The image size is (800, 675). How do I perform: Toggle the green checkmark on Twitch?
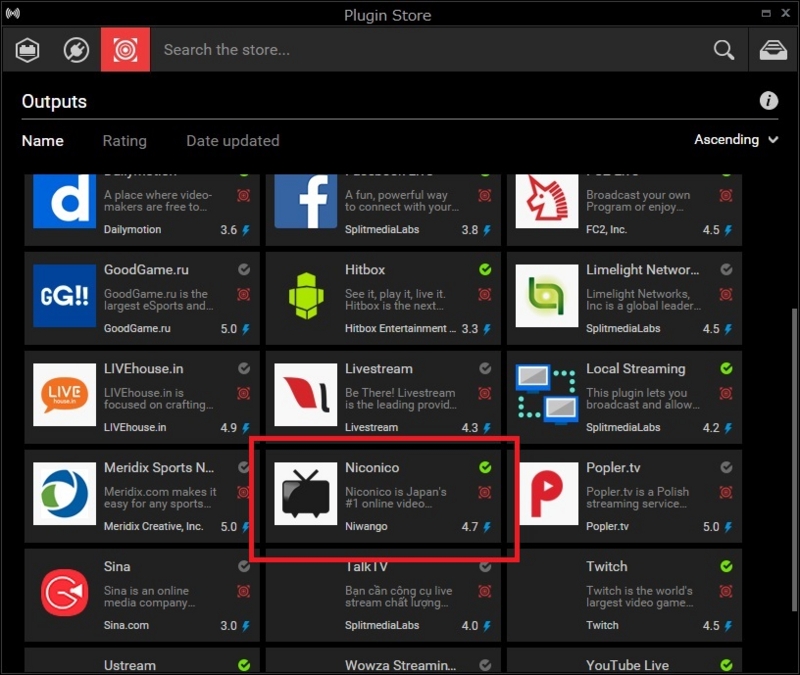727,566
